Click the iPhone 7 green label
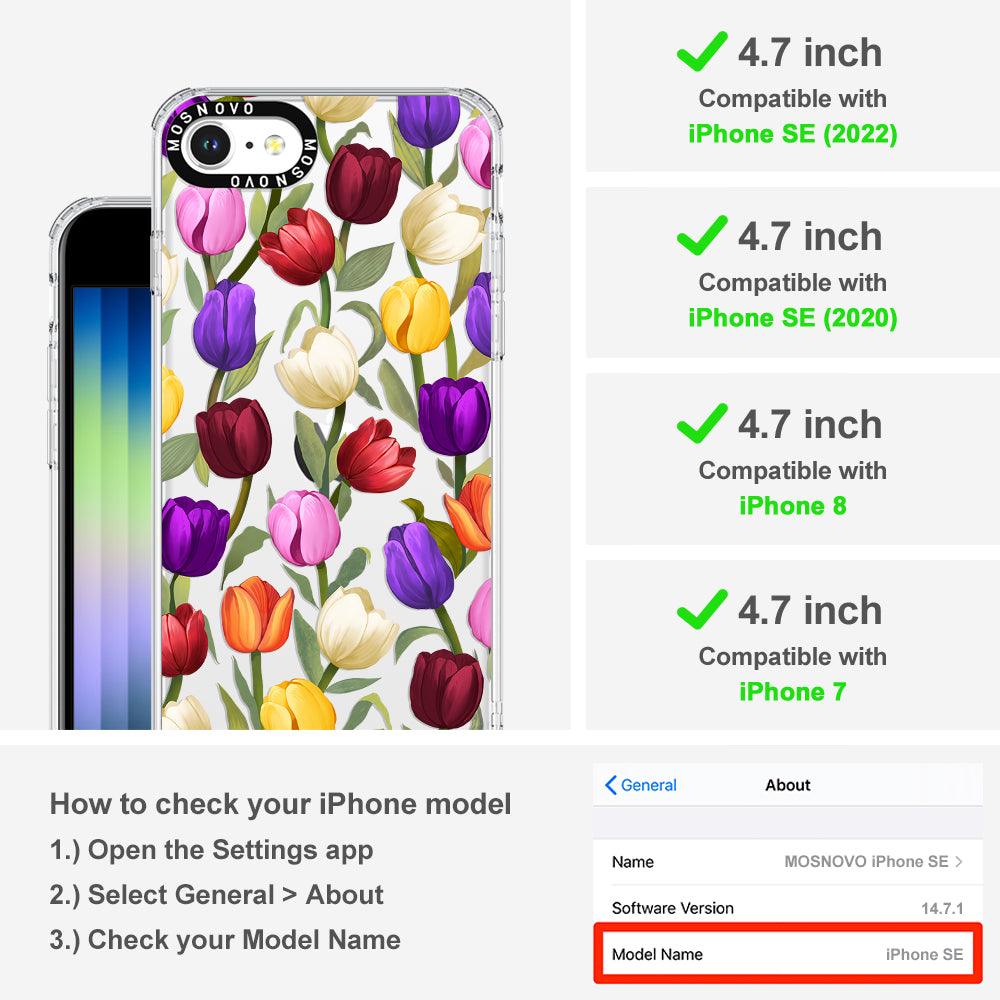 (793, 692)
